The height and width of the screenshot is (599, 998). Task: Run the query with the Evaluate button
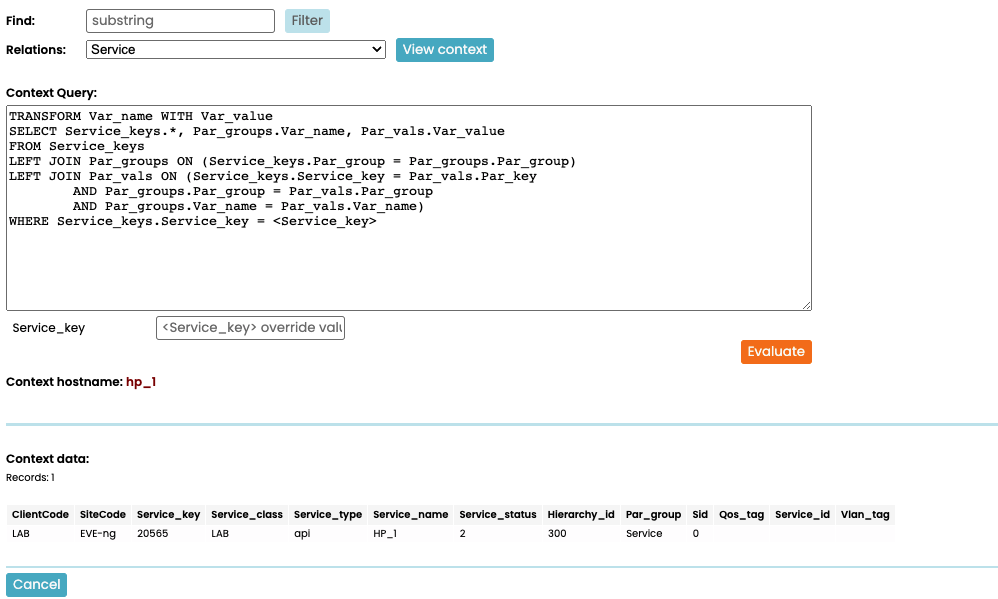(x=775, y=352)
